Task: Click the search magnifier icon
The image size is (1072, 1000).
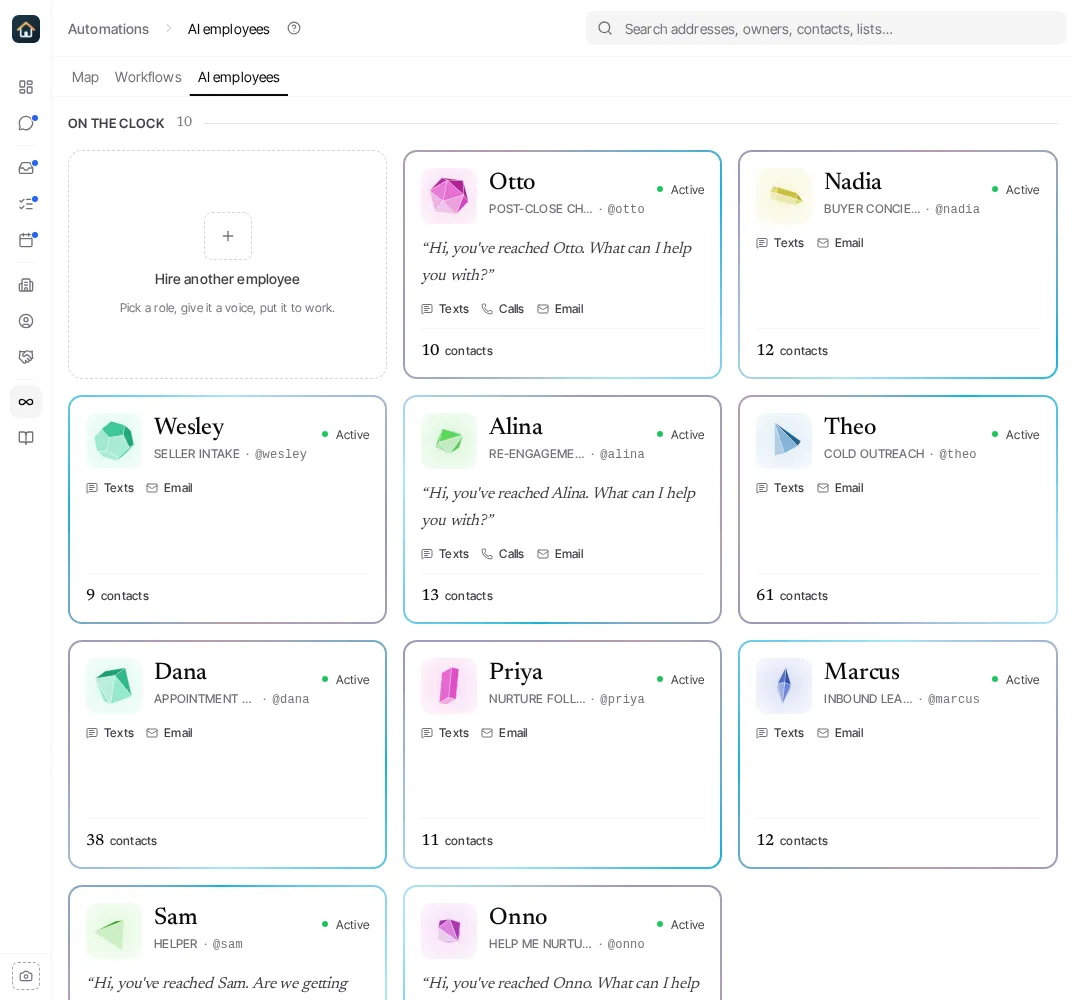Action: pos(605,29)
